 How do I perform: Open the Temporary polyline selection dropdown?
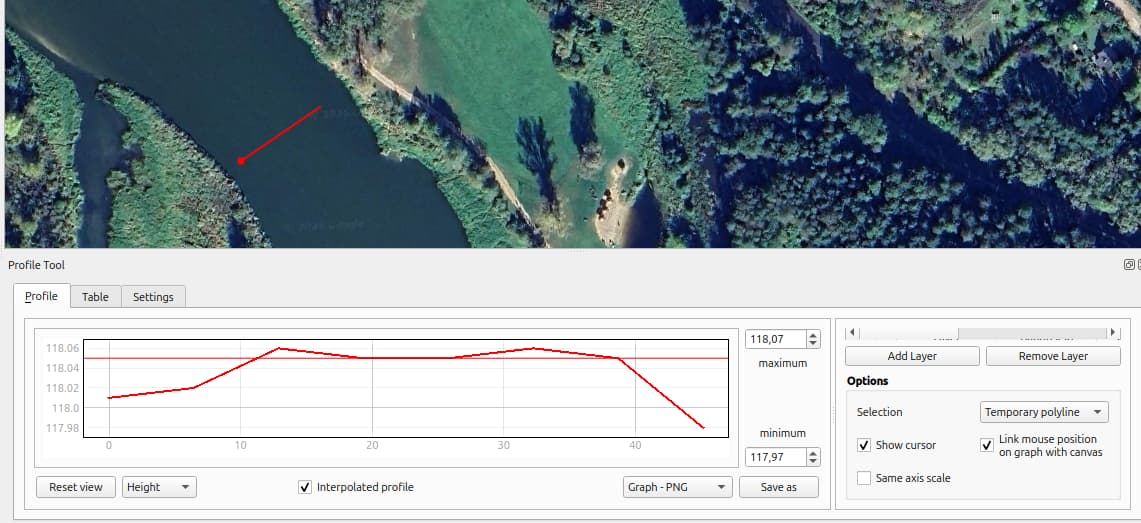click(1043, 412)
